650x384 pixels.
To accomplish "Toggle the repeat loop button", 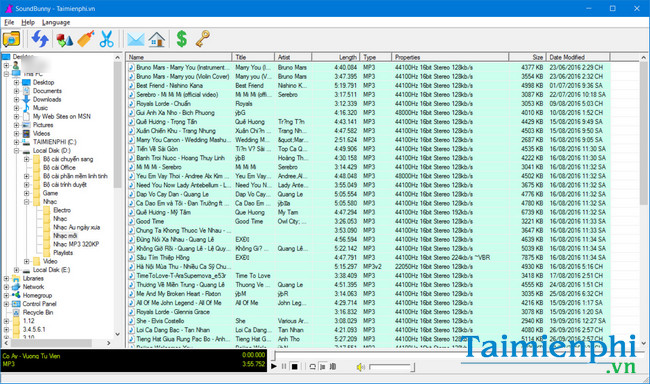I will click(313, 367).
